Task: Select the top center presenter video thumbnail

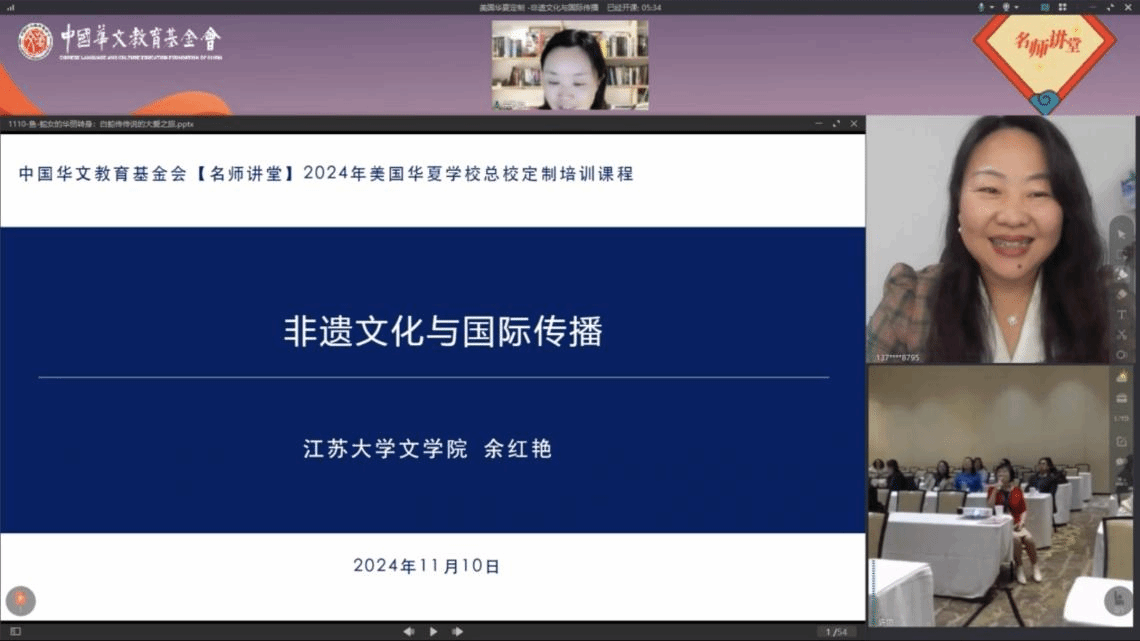Action: [x=570, y=65]
